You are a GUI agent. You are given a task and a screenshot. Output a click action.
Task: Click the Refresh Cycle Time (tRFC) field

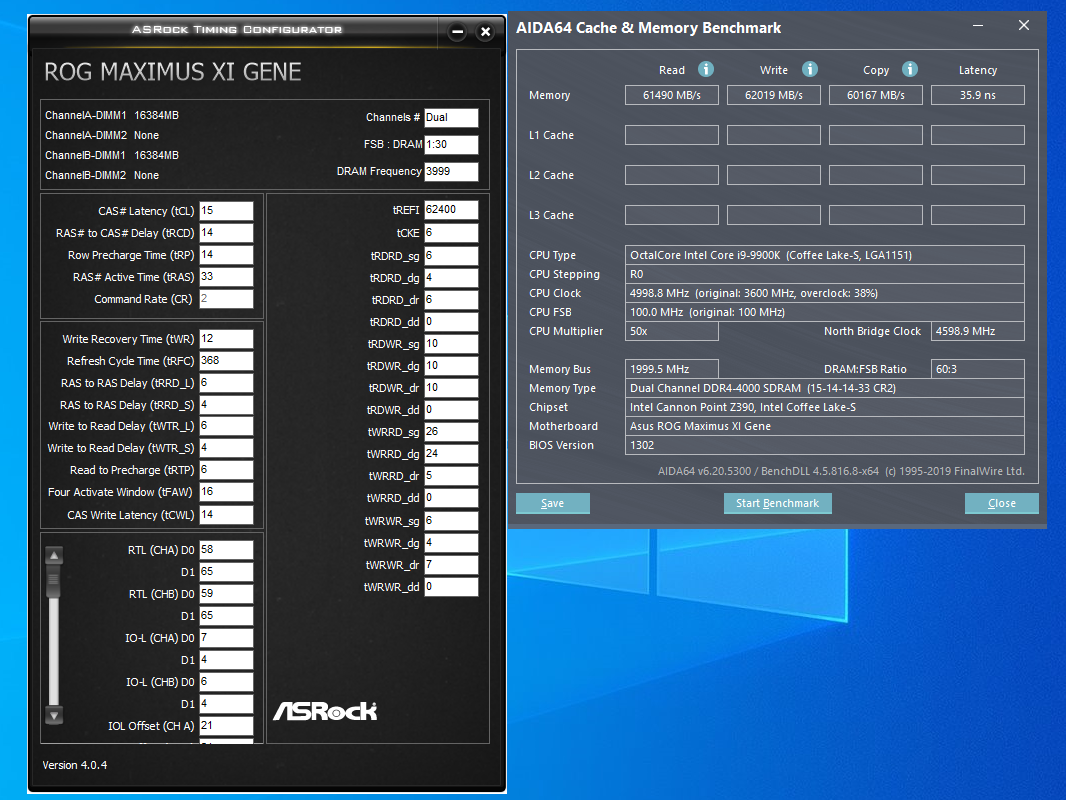click(226, 361)
